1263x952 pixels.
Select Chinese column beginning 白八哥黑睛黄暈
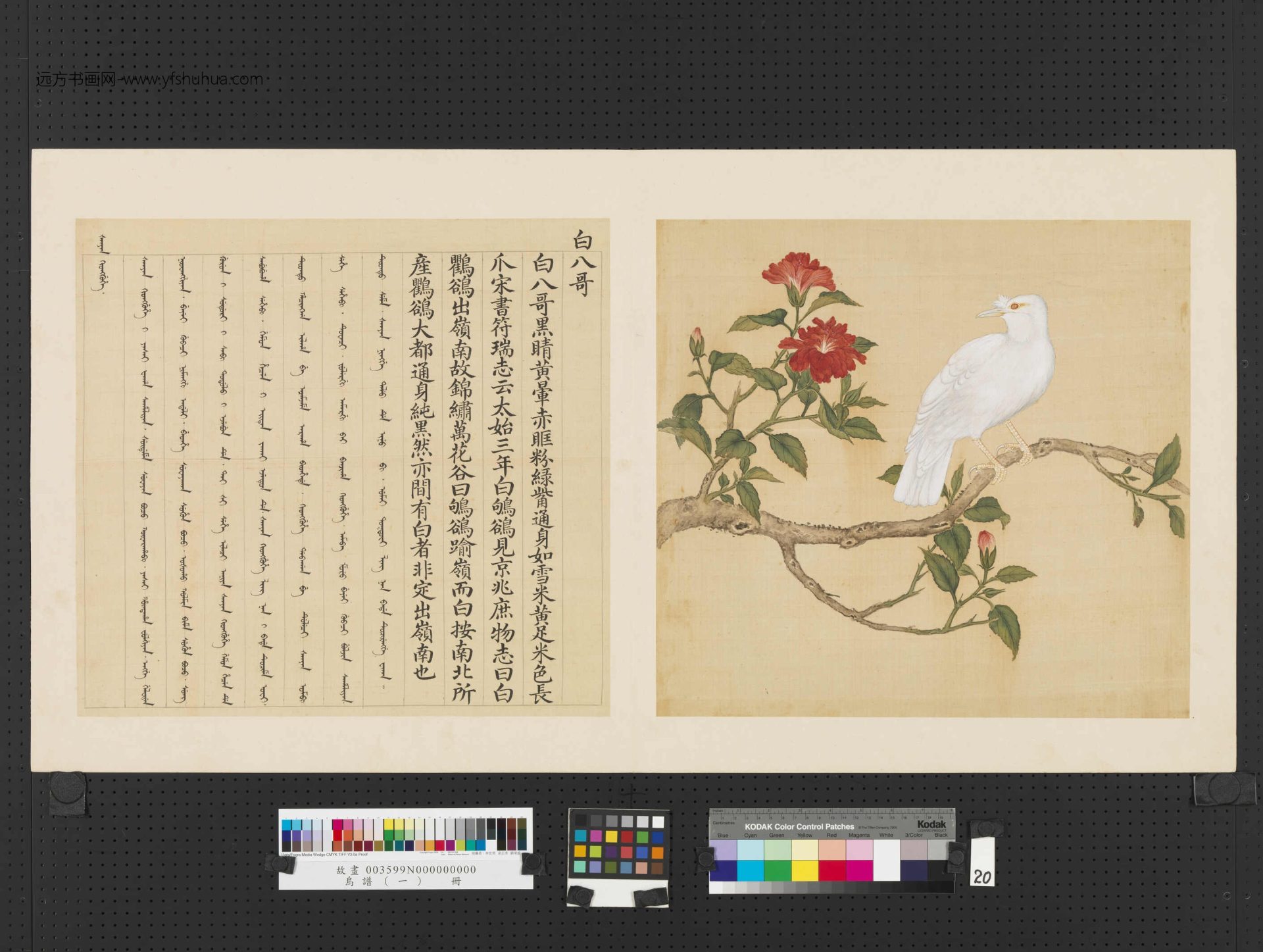point(543,478)
